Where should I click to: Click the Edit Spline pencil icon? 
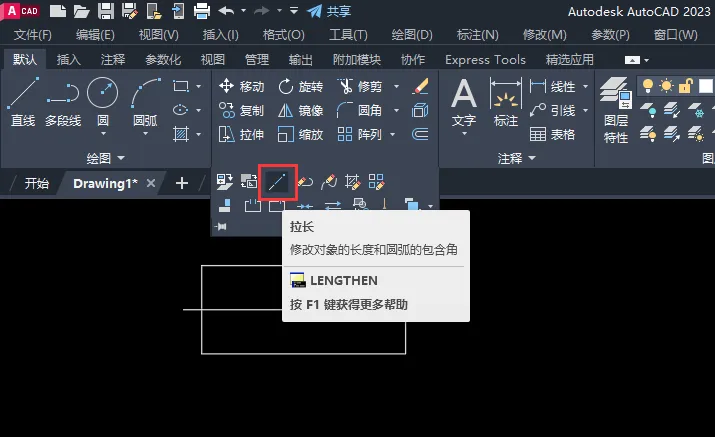tap(329, 182)
